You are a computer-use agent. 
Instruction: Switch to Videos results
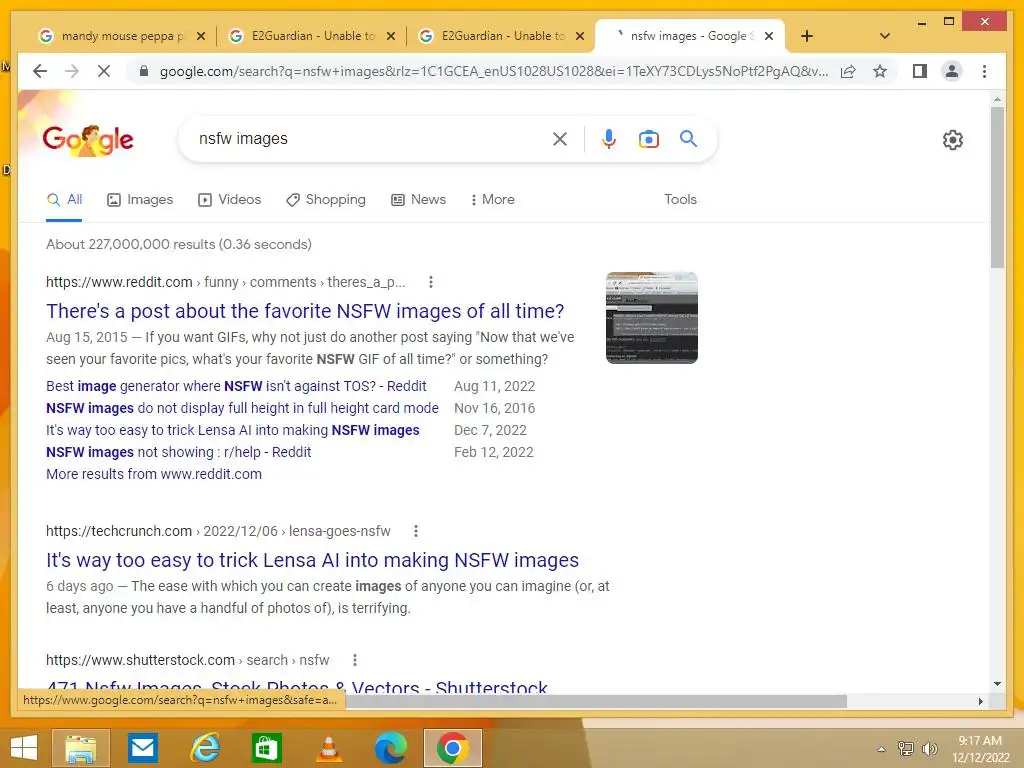(x=229, y=199)
